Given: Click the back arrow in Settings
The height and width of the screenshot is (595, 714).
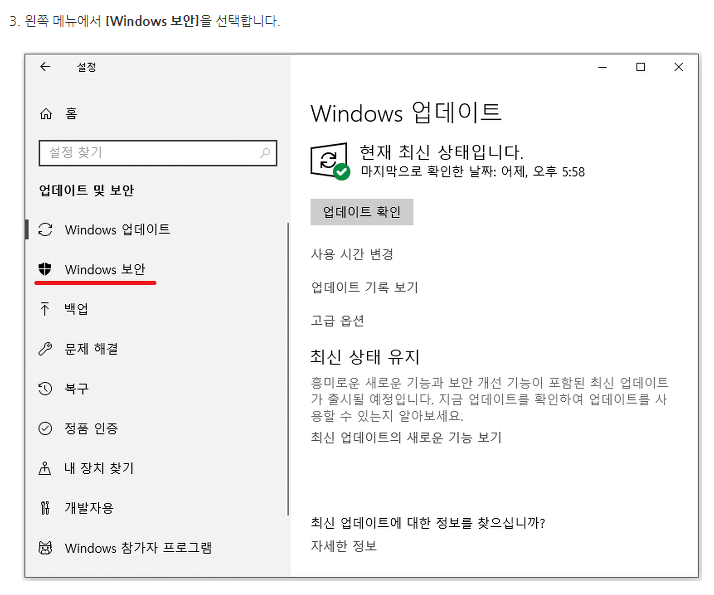Looking at the screenshot, I should pos(45,67).
